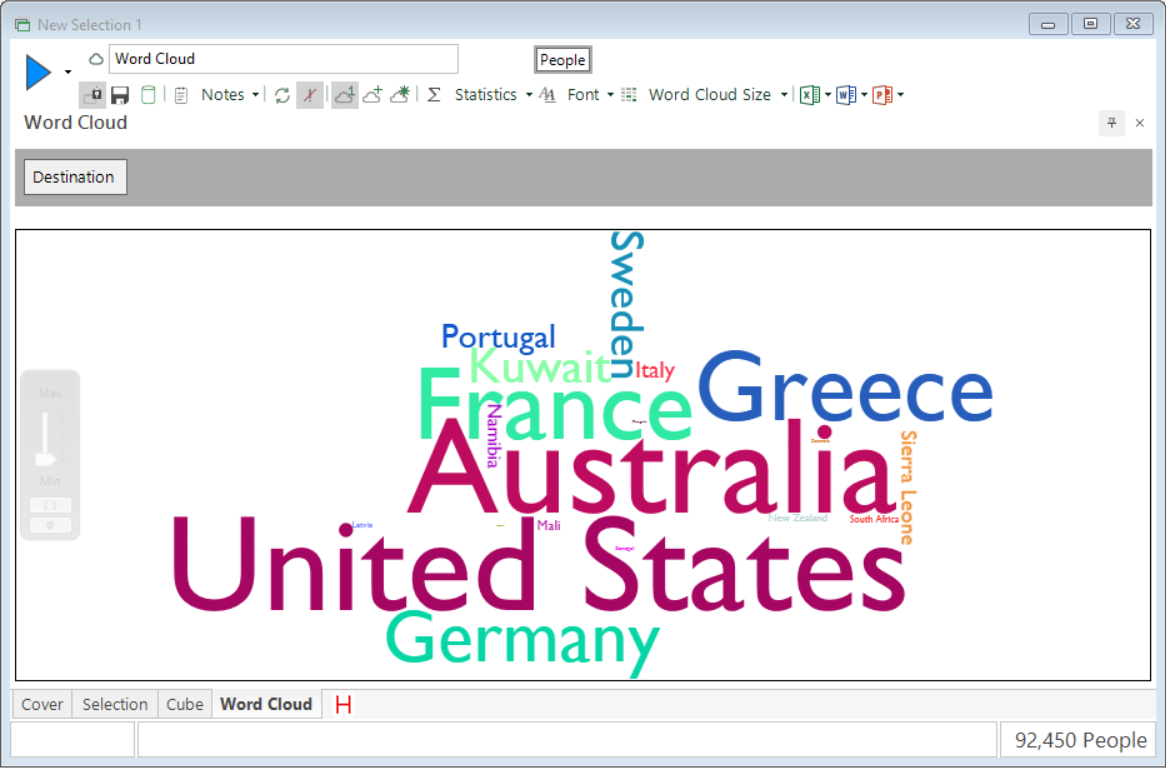Open the Word export dropdown arrow
1166x768 pixels.
(864, 95)
